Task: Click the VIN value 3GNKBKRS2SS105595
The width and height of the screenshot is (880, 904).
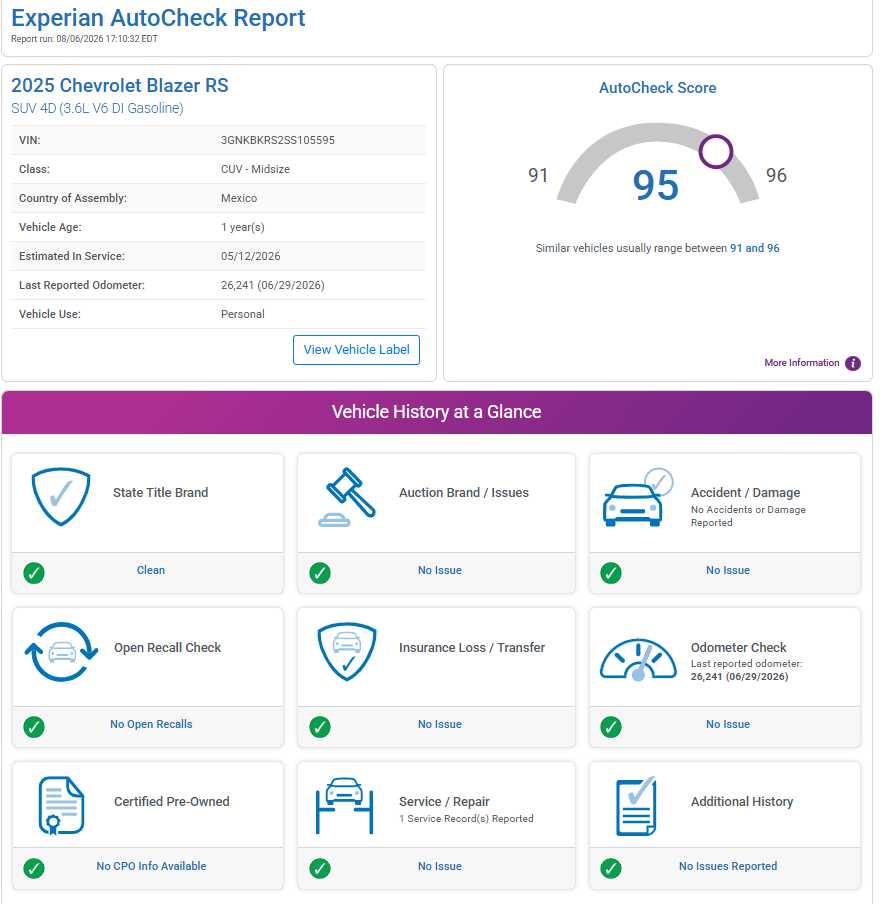Action: click(x=277, y=140)
